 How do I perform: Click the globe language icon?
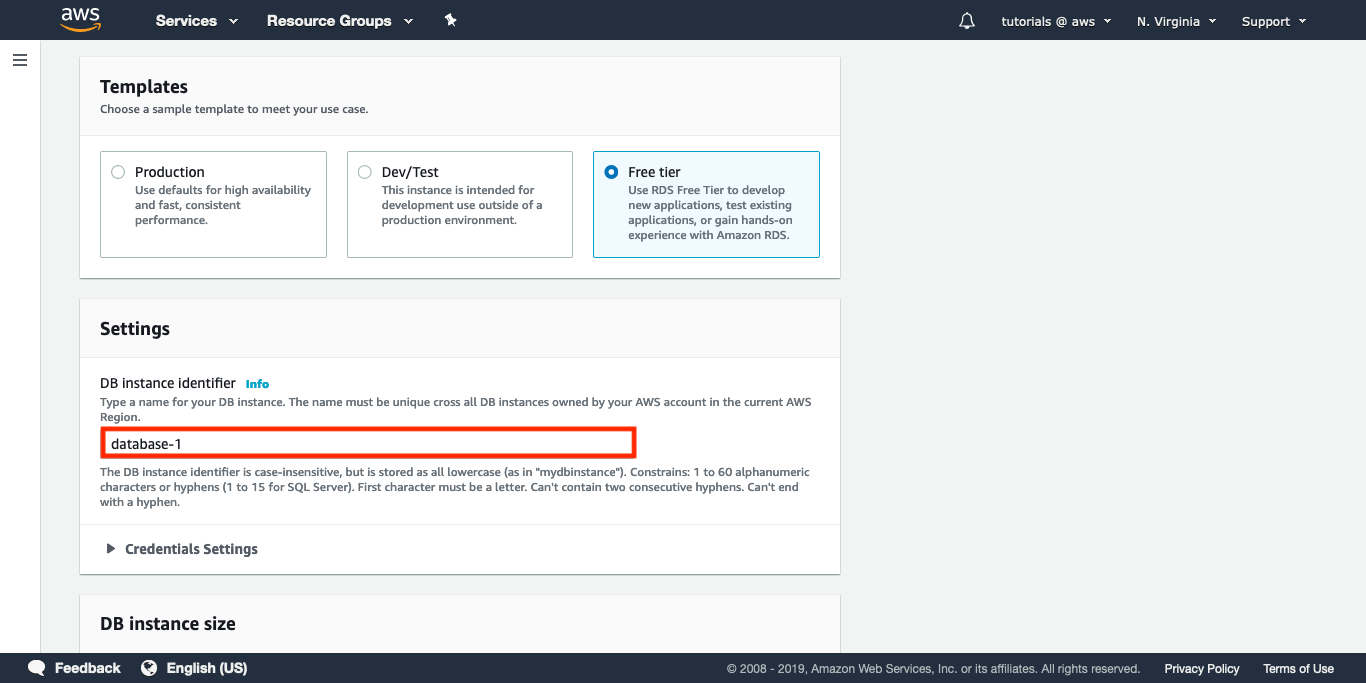pyautogui.click(x=149, y=668)
